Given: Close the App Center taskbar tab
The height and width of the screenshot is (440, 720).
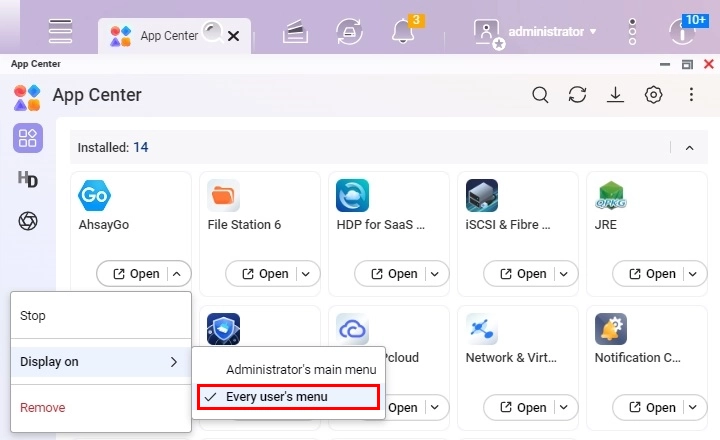Looking at the screenshot, I should [x=233, y=36].
